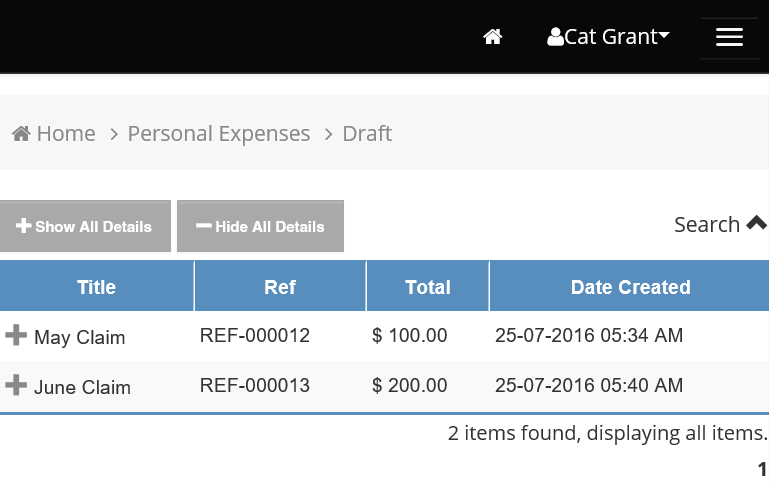Sort by the Total column header
The height and width of the screenshot is (486, 769).
pyautogui.click(x=428, y=287)
